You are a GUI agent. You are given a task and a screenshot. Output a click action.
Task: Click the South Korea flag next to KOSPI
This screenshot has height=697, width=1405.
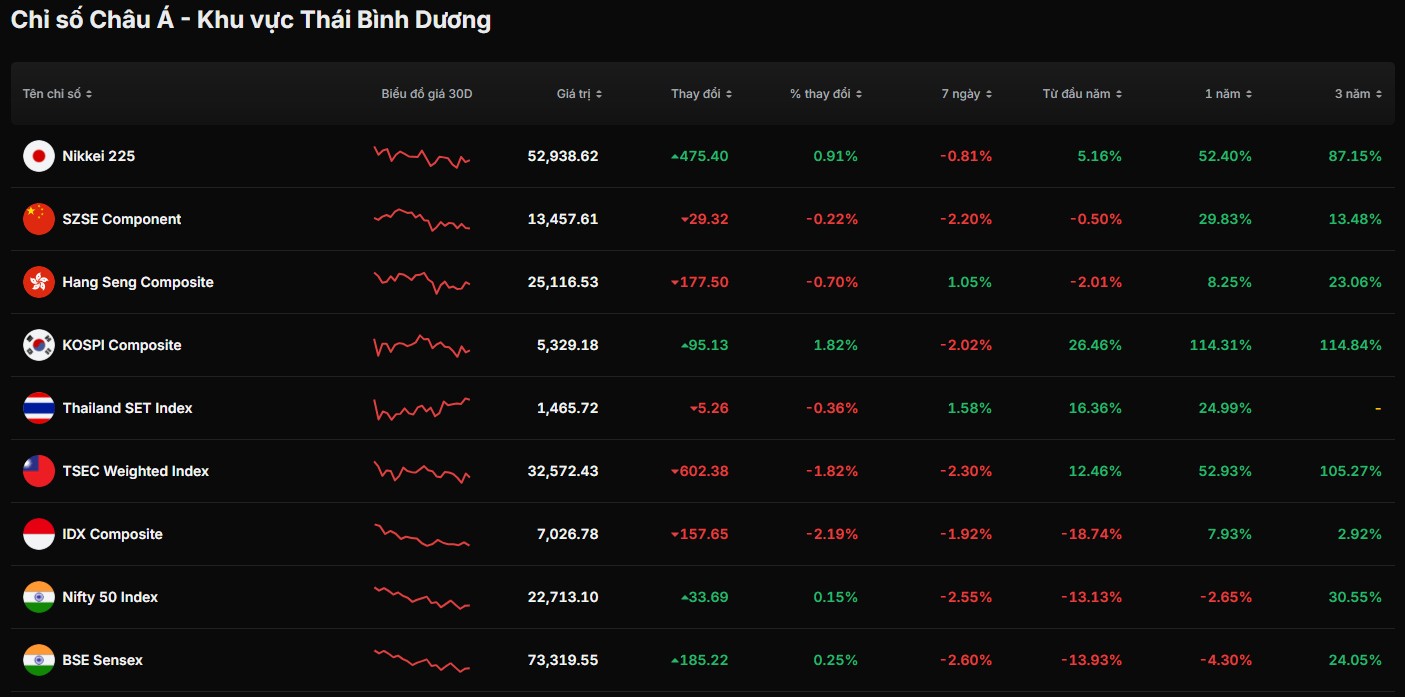tap(39, 345)
